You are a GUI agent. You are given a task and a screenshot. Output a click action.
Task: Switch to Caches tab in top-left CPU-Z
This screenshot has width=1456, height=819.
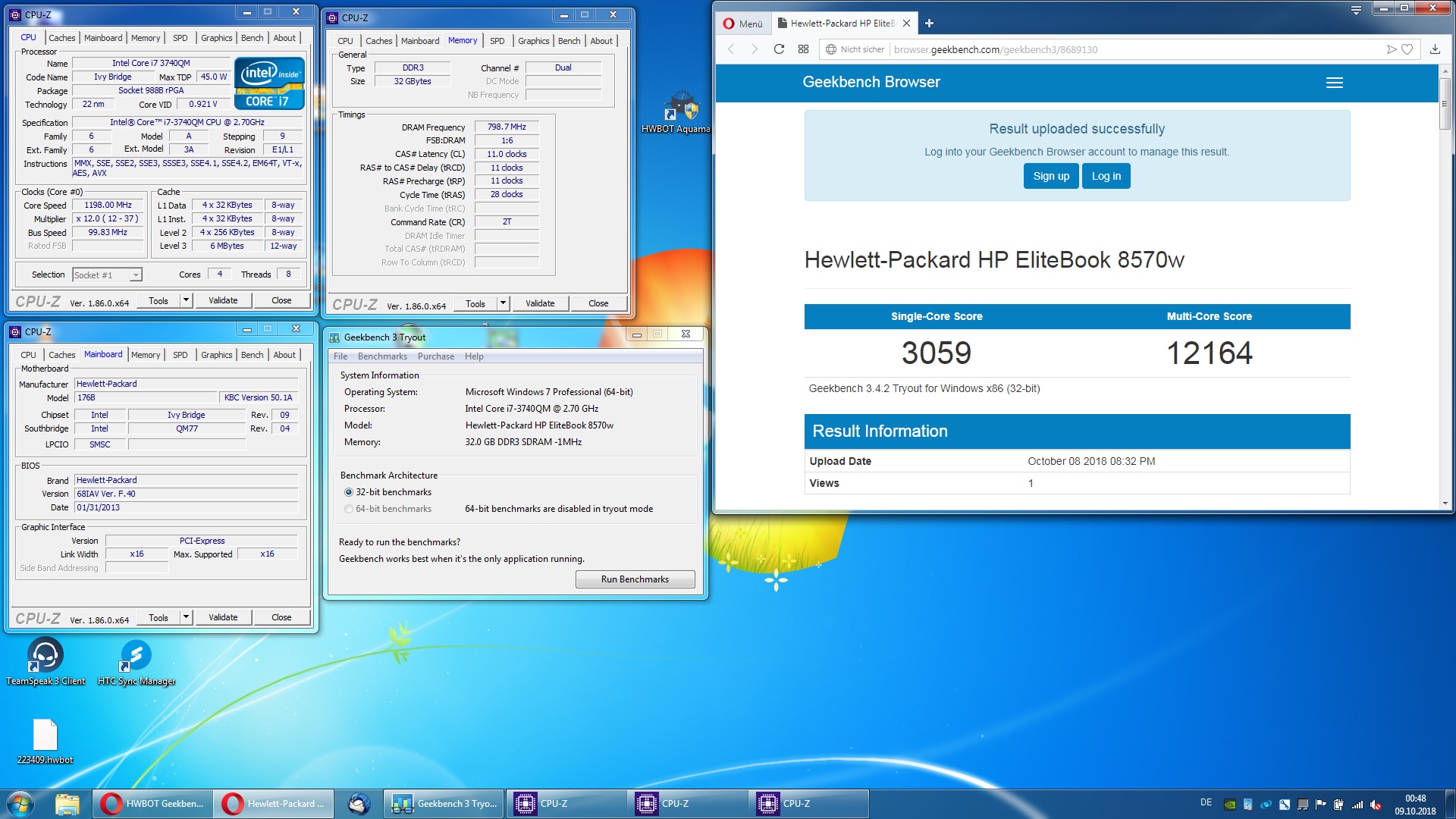(x=61, y=38)
